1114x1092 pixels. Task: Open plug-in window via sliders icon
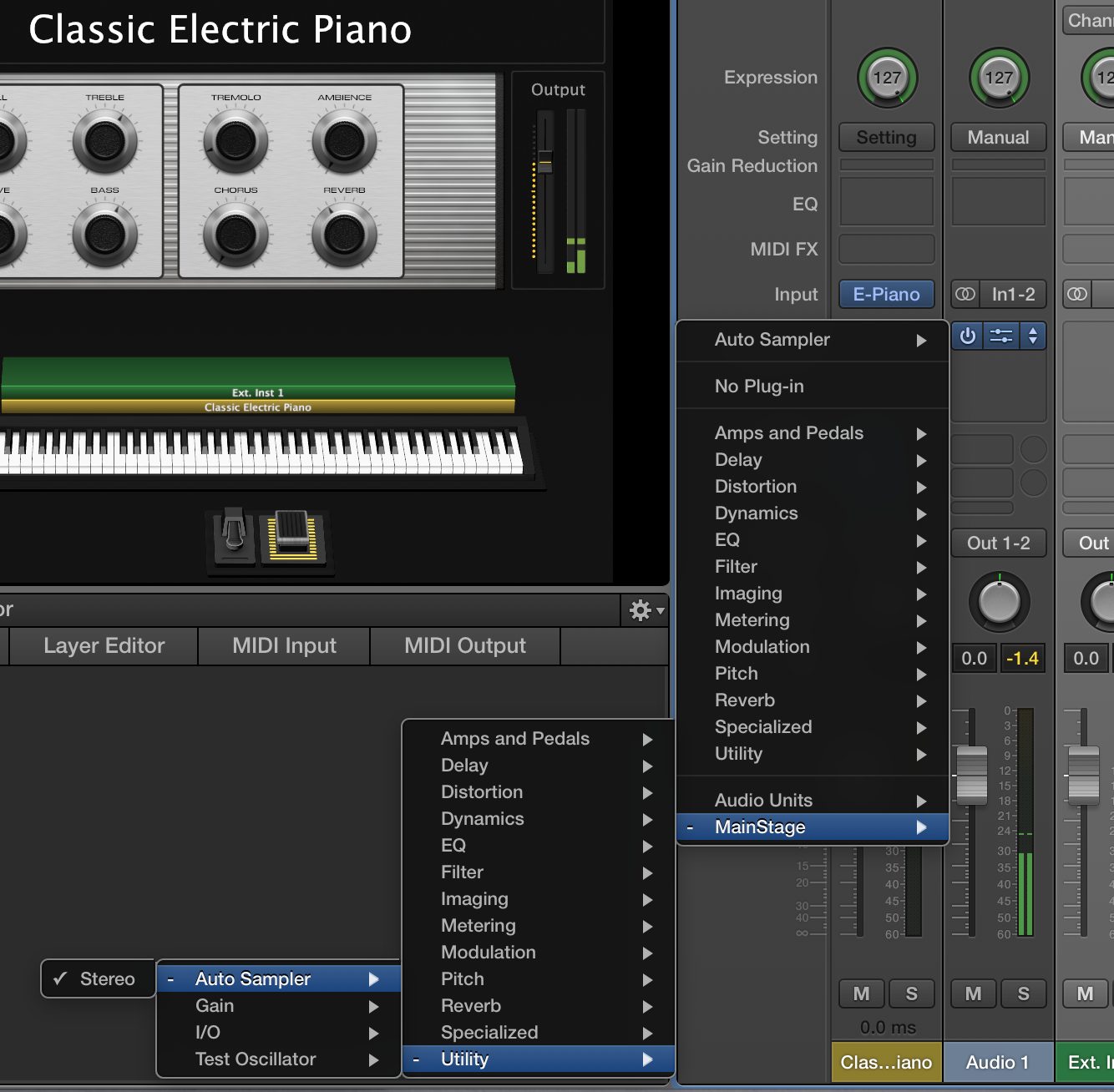tap(1000, 336)
